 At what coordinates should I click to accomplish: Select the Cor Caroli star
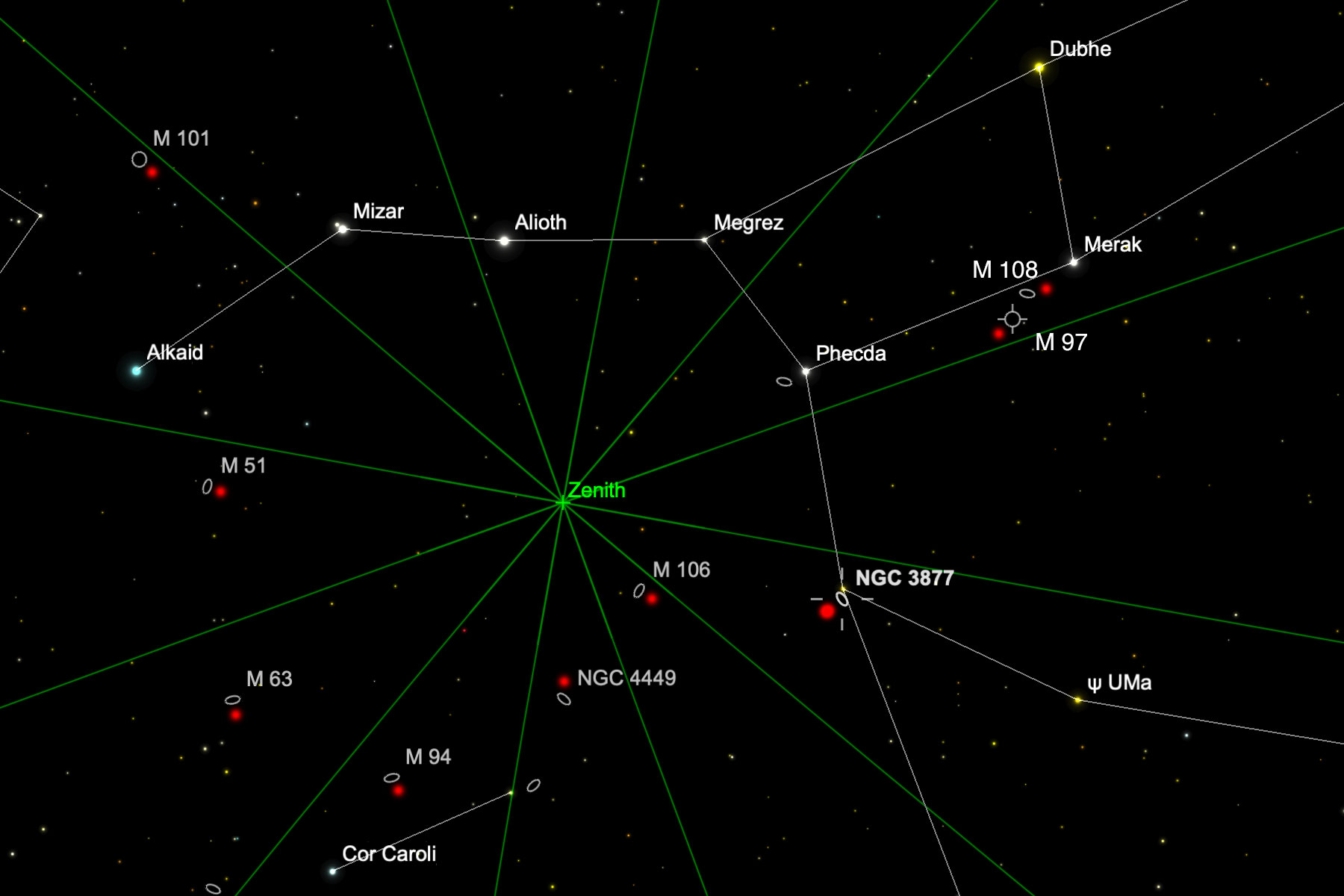332,871
